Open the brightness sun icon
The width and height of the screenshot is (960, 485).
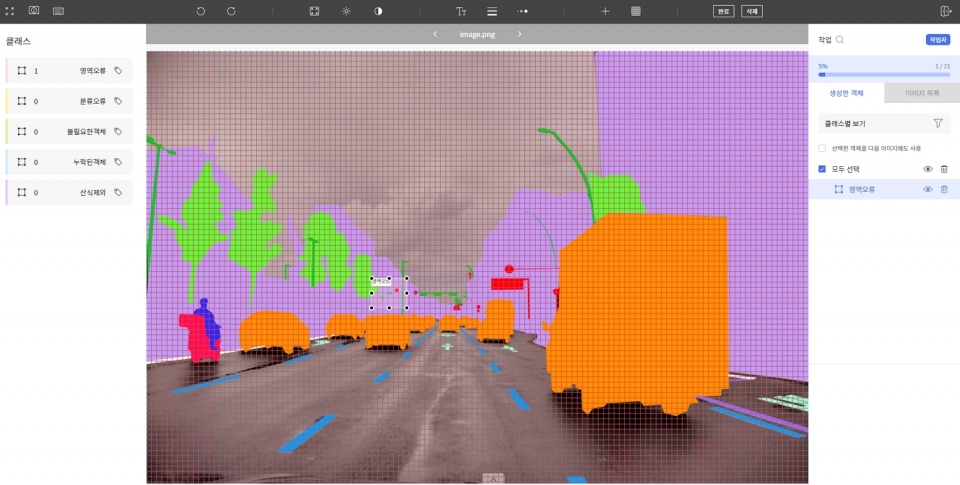click(x=346, y=11)
